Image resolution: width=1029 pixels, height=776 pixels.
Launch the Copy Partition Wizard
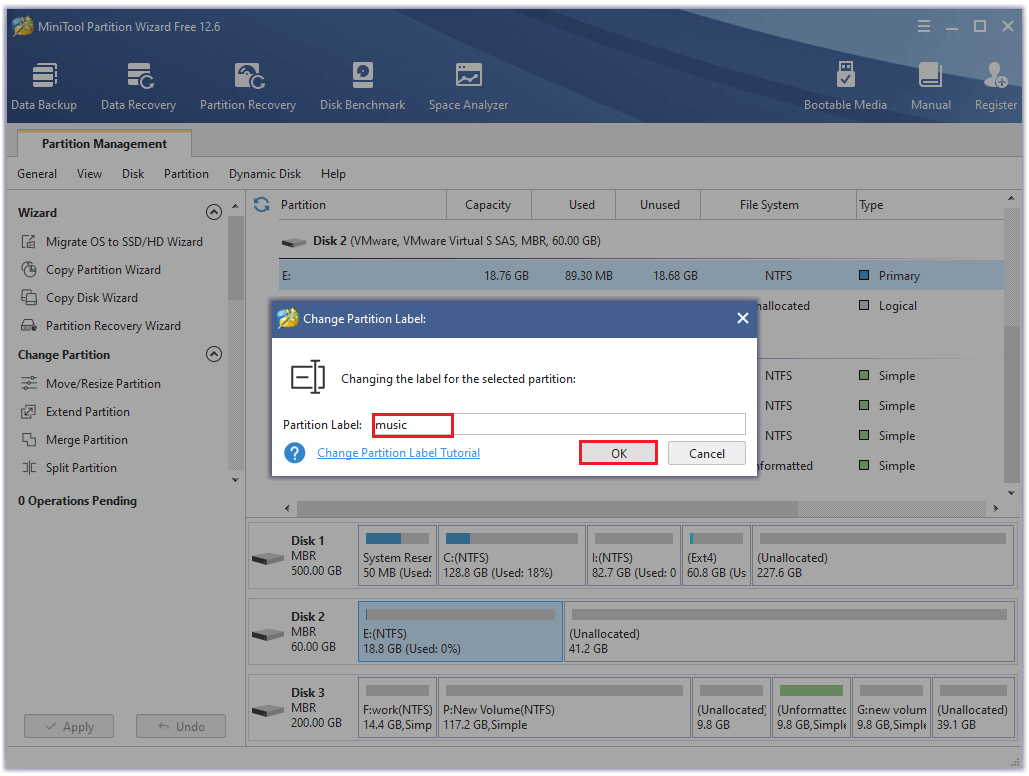(91, 270)
